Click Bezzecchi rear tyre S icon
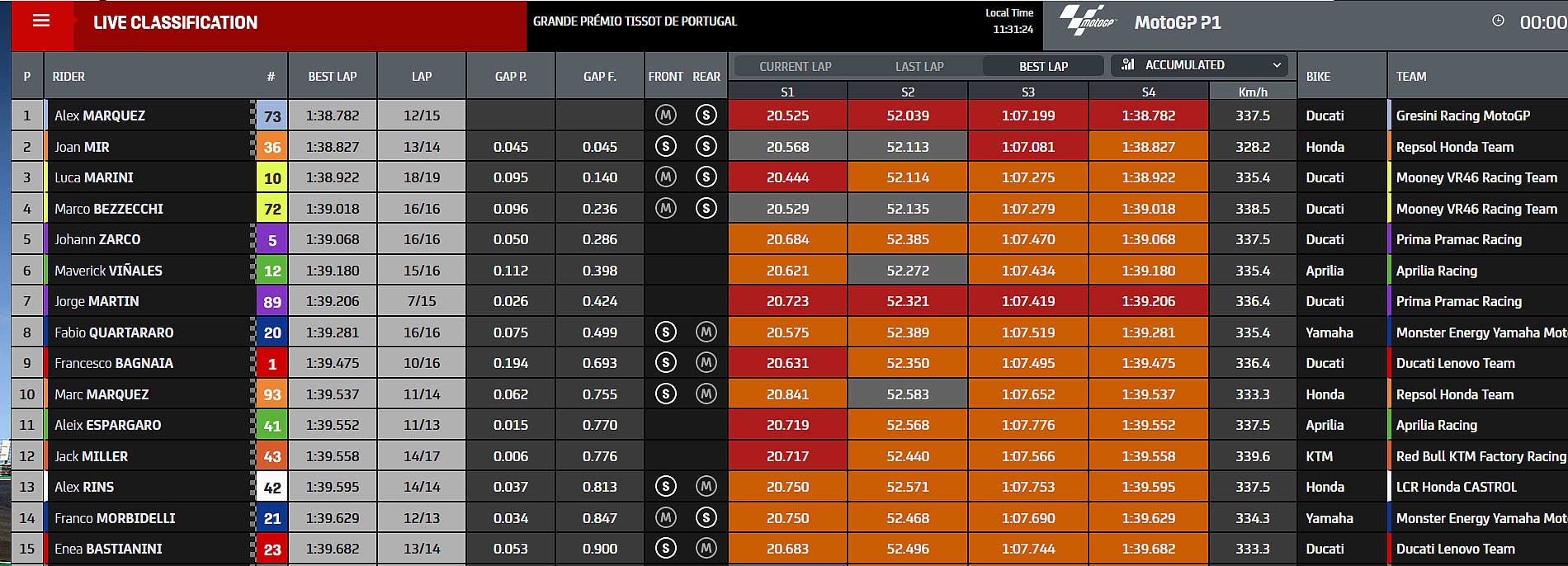 706,209
